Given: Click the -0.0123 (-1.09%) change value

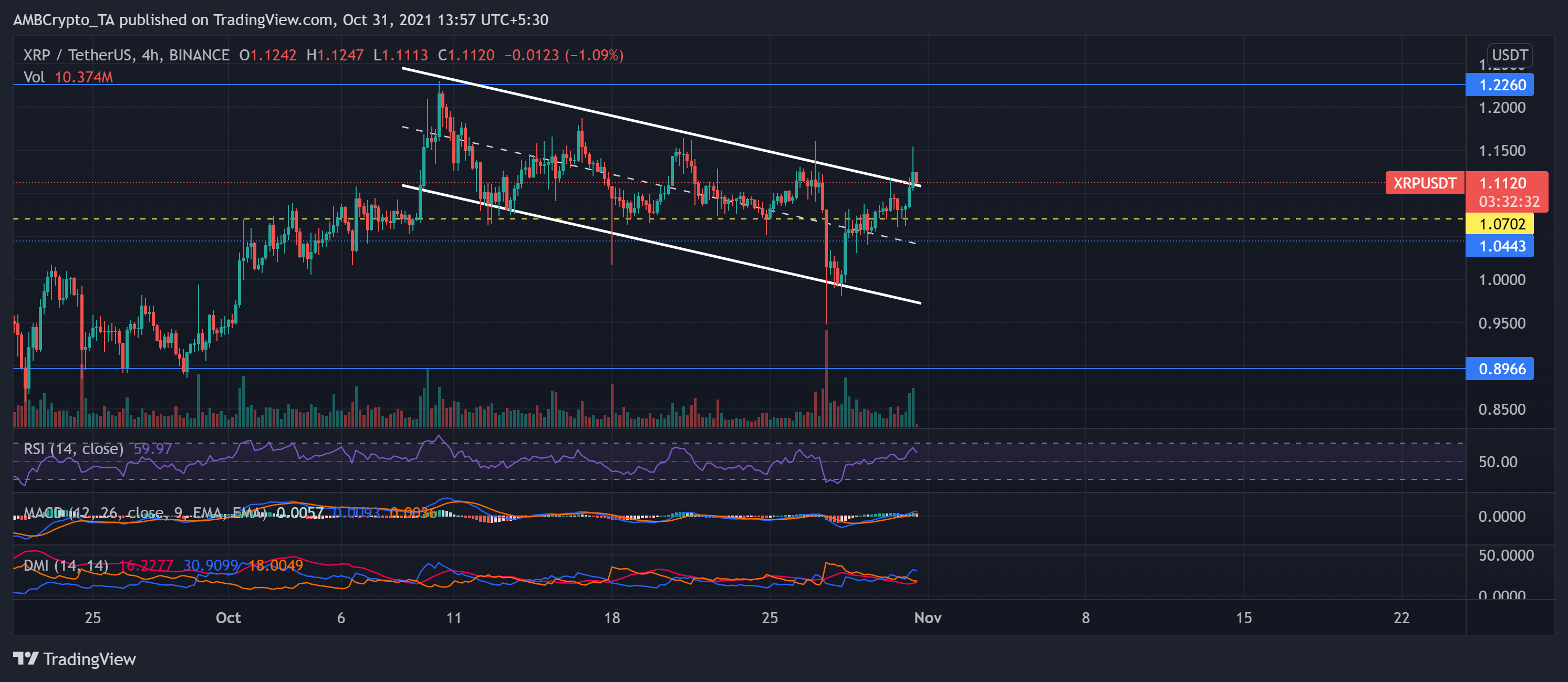Looking at the screenshot, I should pyautogui.click(x=564, y=55).
